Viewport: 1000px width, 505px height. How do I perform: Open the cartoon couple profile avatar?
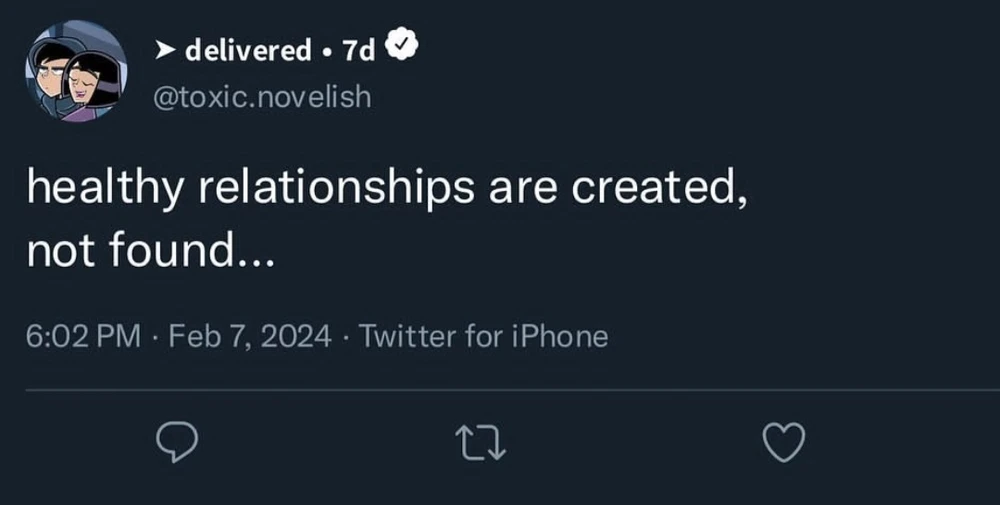[x=76, y=70]
